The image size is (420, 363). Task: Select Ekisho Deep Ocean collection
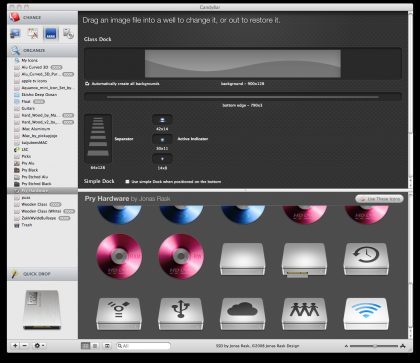point(42,95)
